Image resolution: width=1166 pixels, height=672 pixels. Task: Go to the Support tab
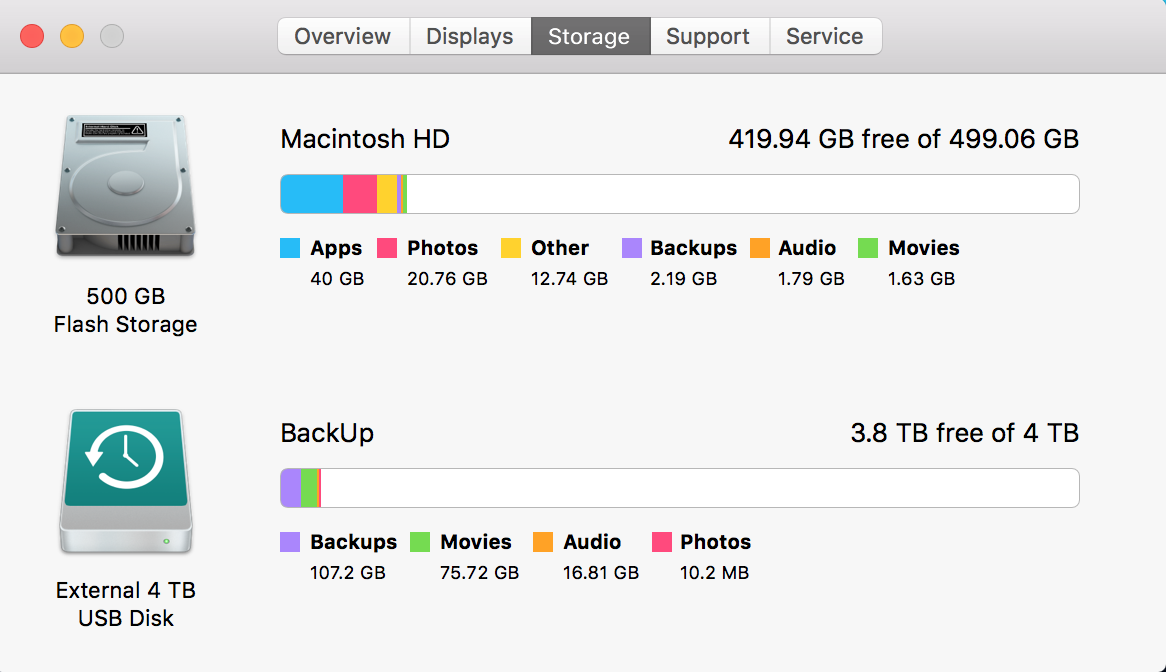(709, 36)
